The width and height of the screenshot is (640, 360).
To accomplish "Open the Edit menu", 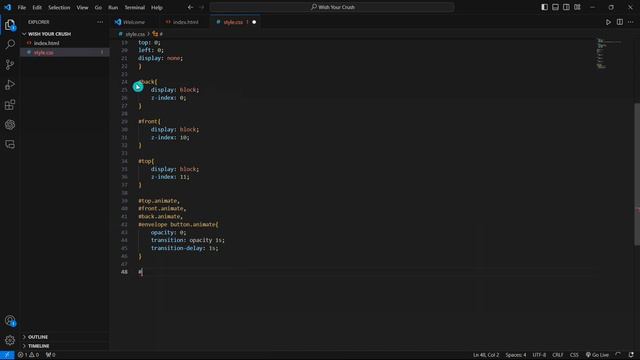I will tap(37, 7).
